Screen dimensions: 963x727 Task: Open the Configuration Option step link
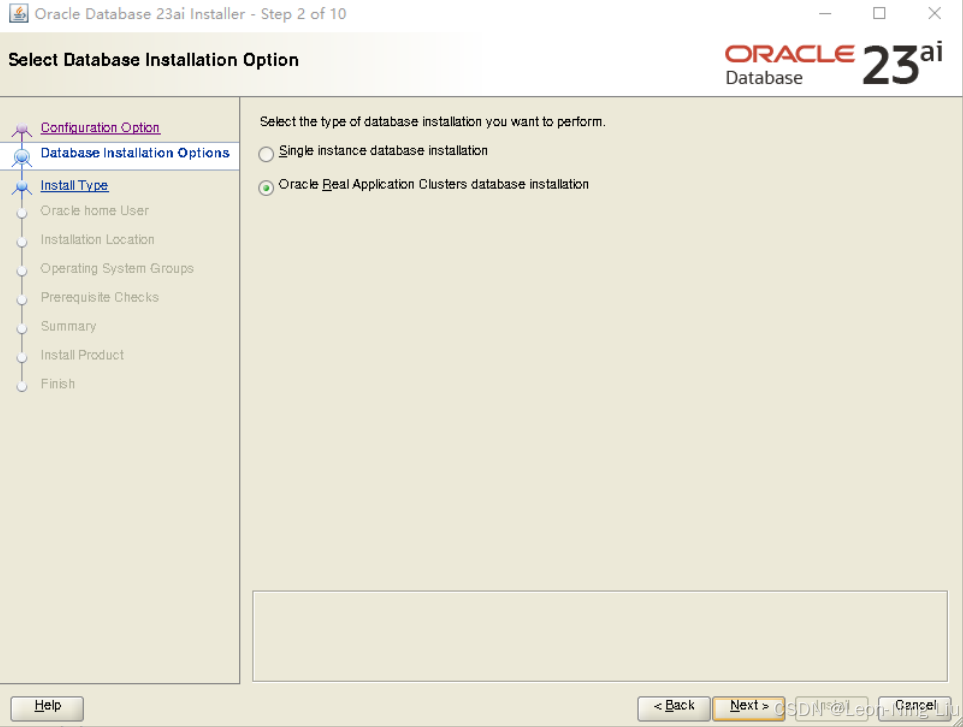coord(100,128)
